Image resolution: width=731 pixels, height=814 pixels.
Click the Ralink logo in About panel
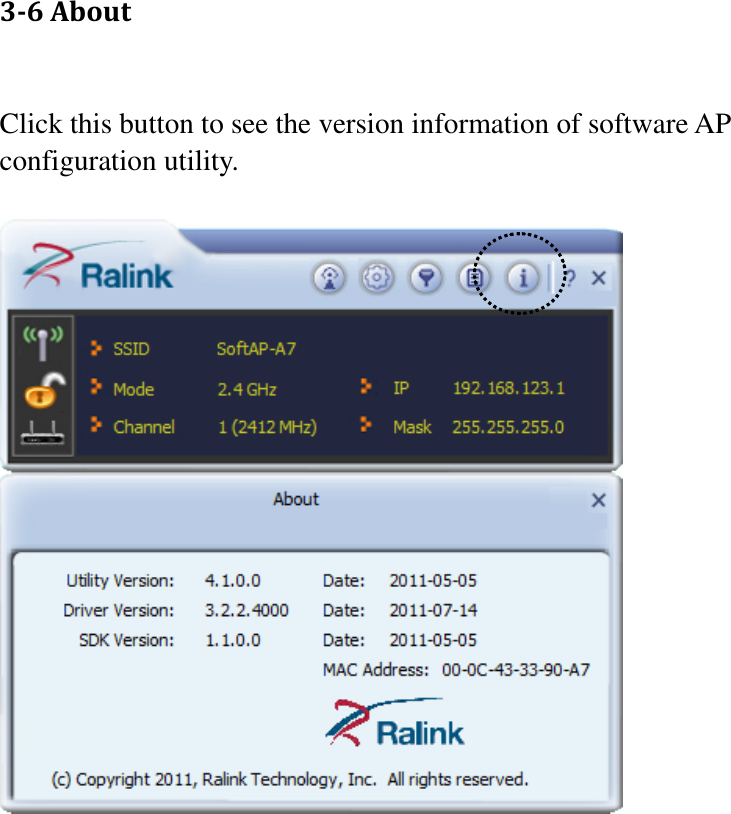click(x=395, y=723)
